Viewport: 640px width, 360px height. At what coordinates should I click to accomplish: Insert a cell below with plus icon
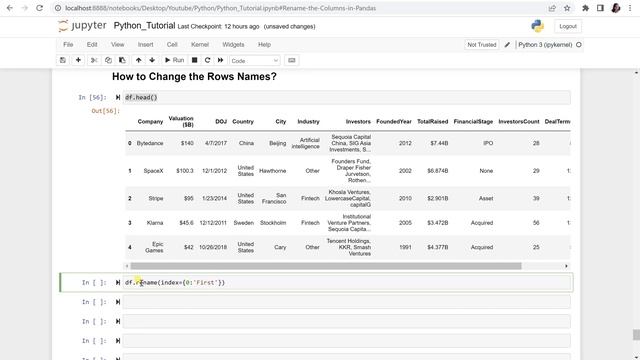[x=78, y=60]
